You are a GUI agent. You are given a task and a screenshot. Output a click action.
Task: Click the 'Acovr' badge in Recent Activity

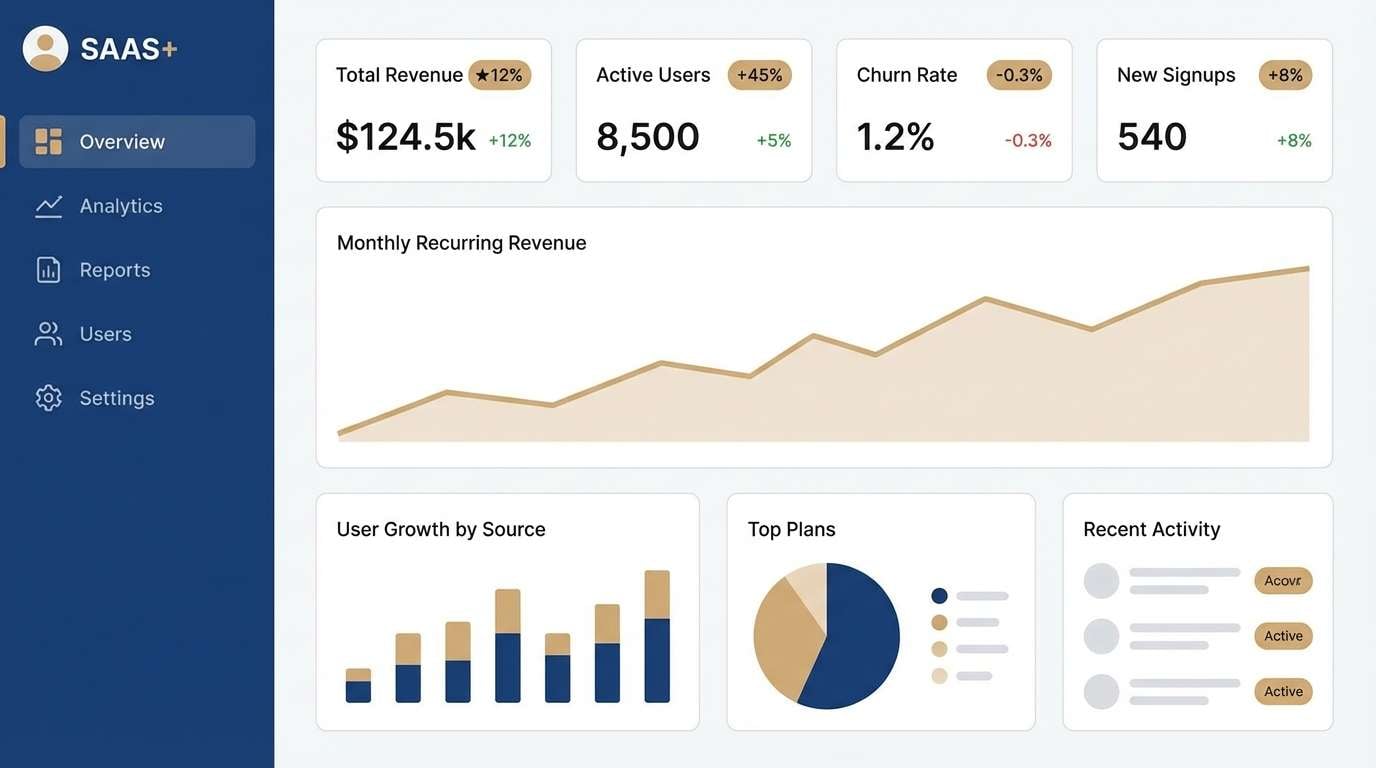[1283, 581]
